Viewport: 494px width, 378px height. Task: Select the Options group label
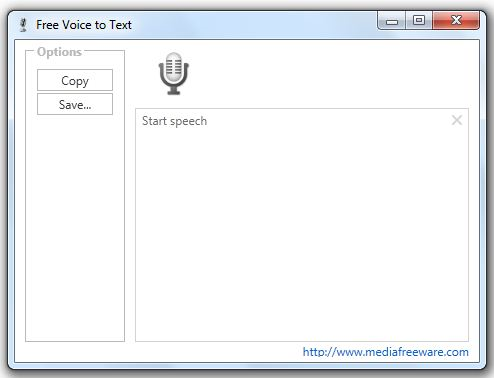tap(59, 52)
